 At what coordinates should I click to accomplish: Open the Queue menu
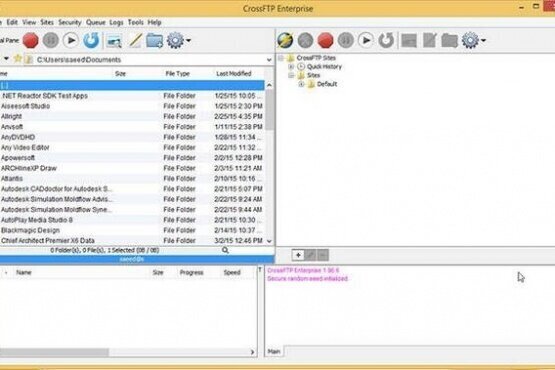click(96, 22)
